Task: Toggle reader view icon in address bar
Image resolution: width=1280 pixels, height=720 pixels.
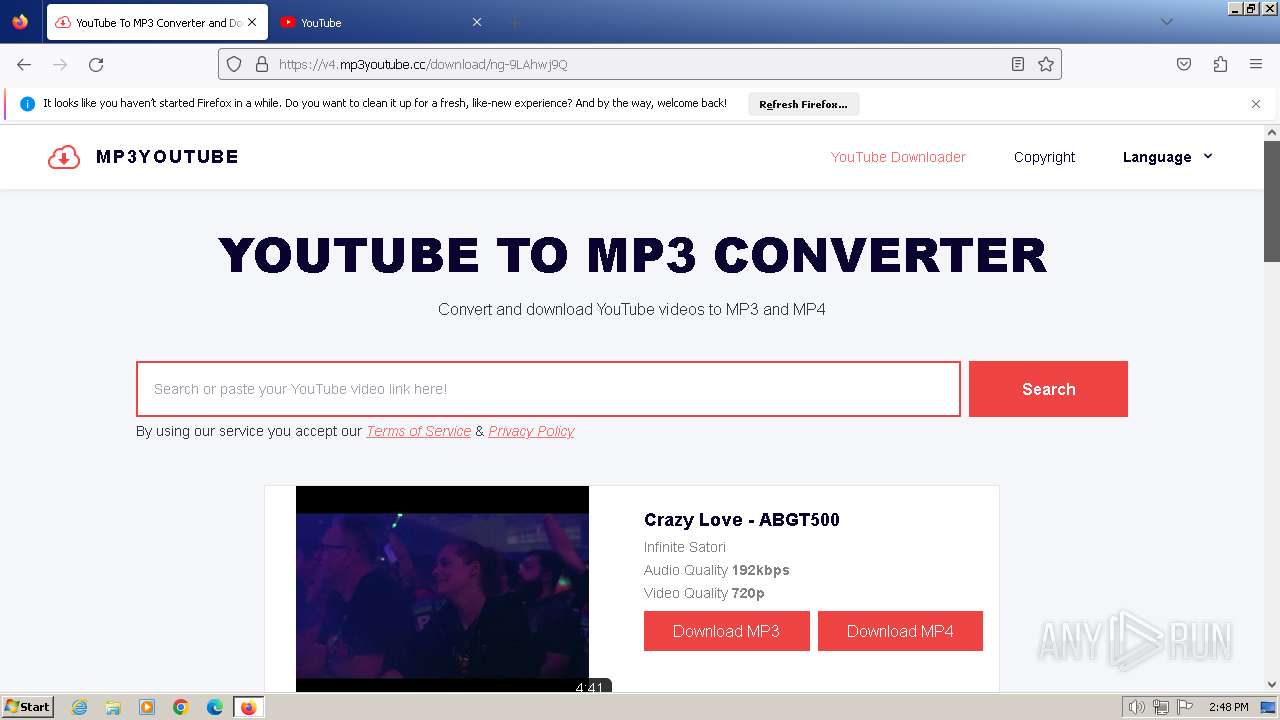Action: 1018,64
